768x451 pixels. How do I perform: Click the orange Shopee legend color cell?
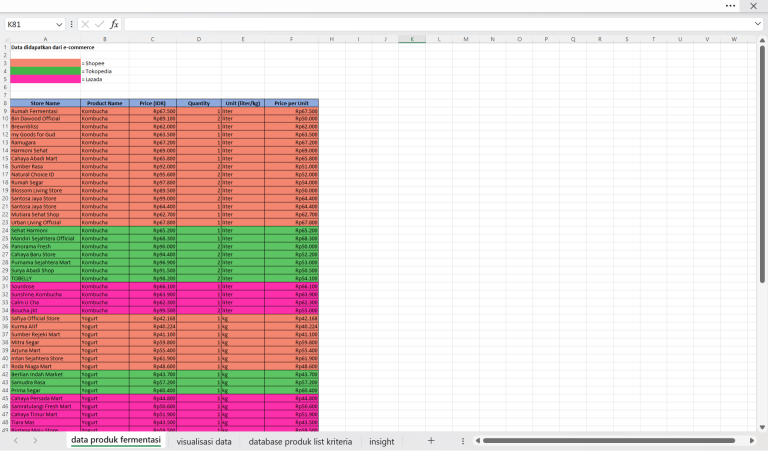click(44, 62)
